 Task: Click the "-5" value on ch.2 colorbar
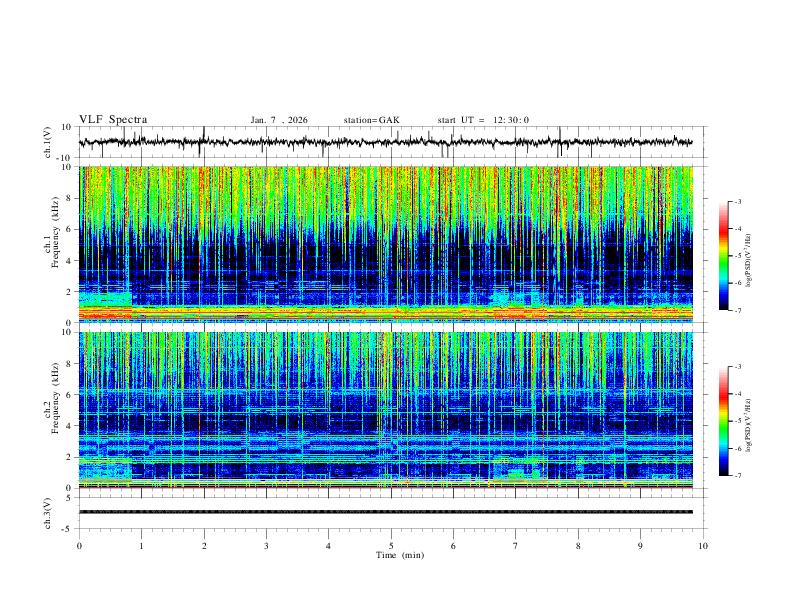pyautogui.click(x=737, y=421)
